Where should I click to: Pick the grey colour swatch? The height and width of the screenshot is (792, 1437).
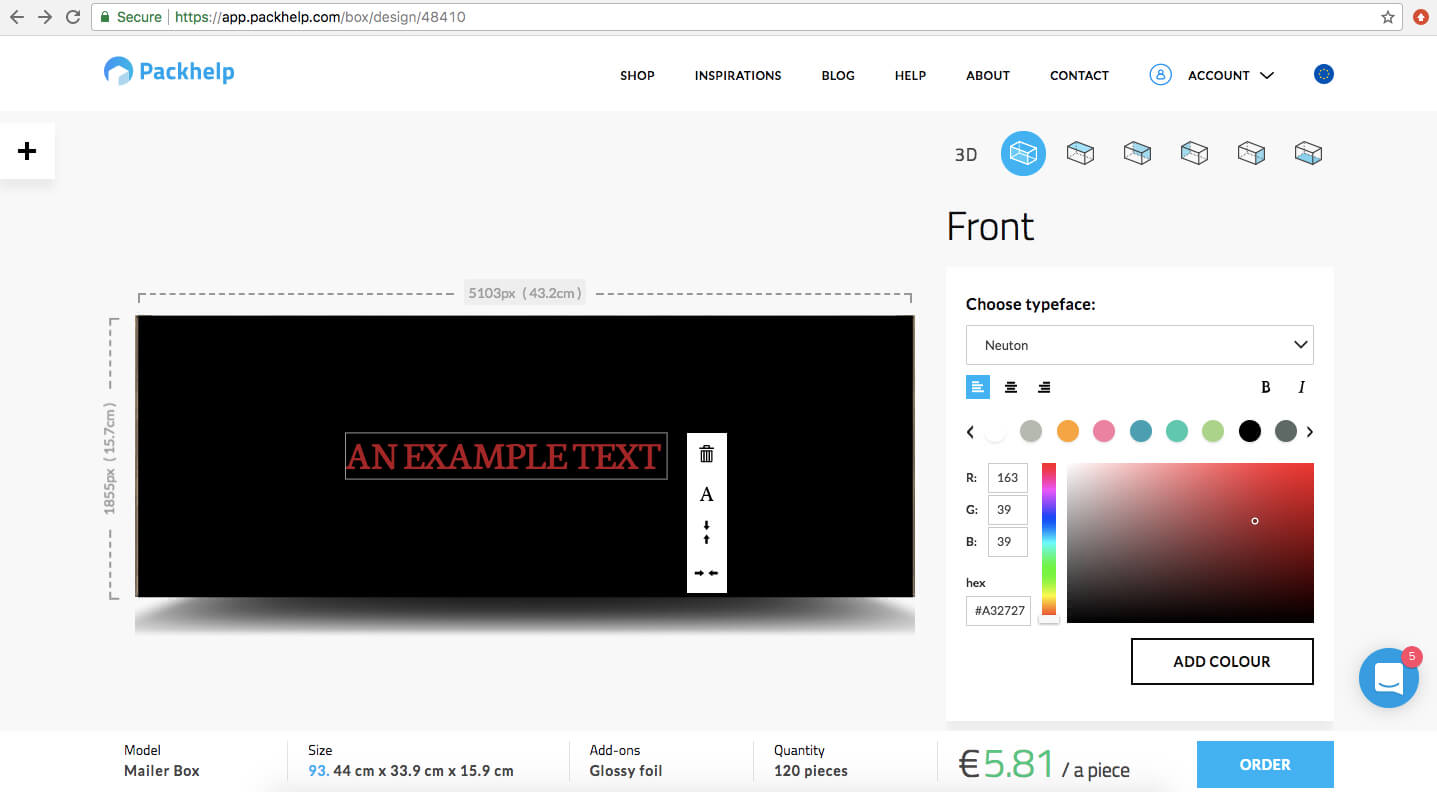click(x=1031, y=431)
